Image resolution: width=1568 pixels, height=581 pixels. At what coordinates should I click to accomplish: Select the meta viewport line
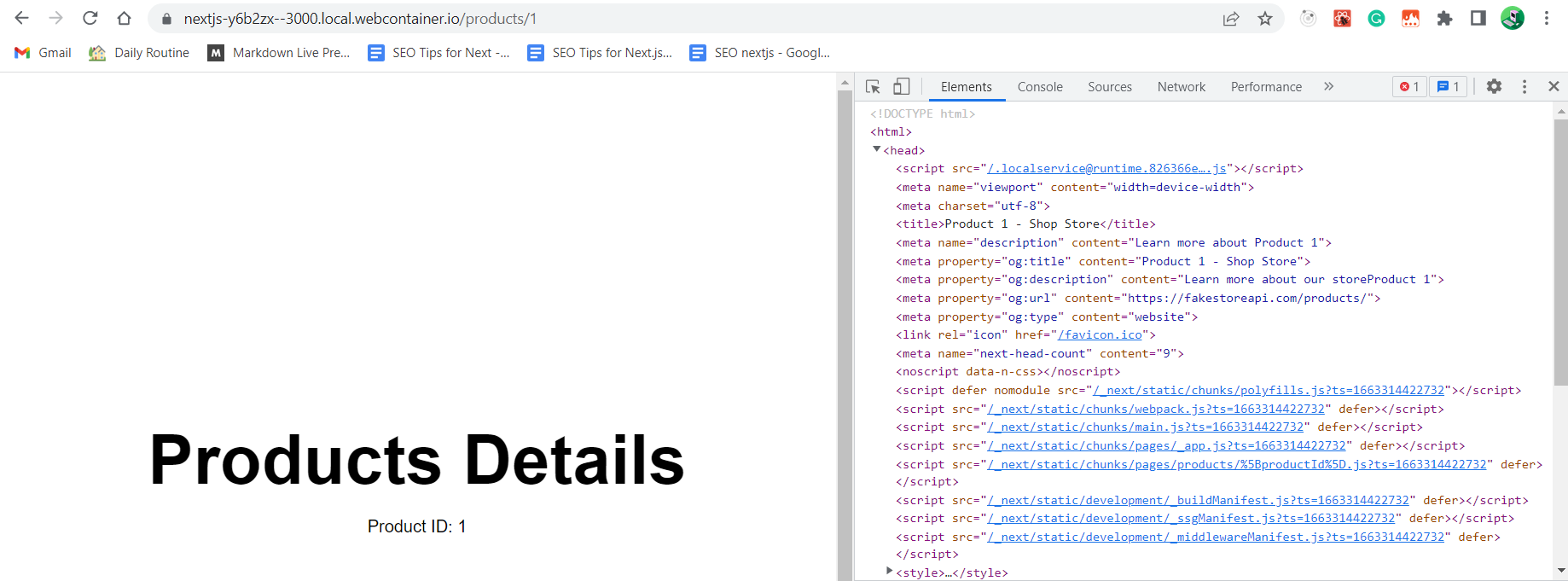[x=1075, y=188]
